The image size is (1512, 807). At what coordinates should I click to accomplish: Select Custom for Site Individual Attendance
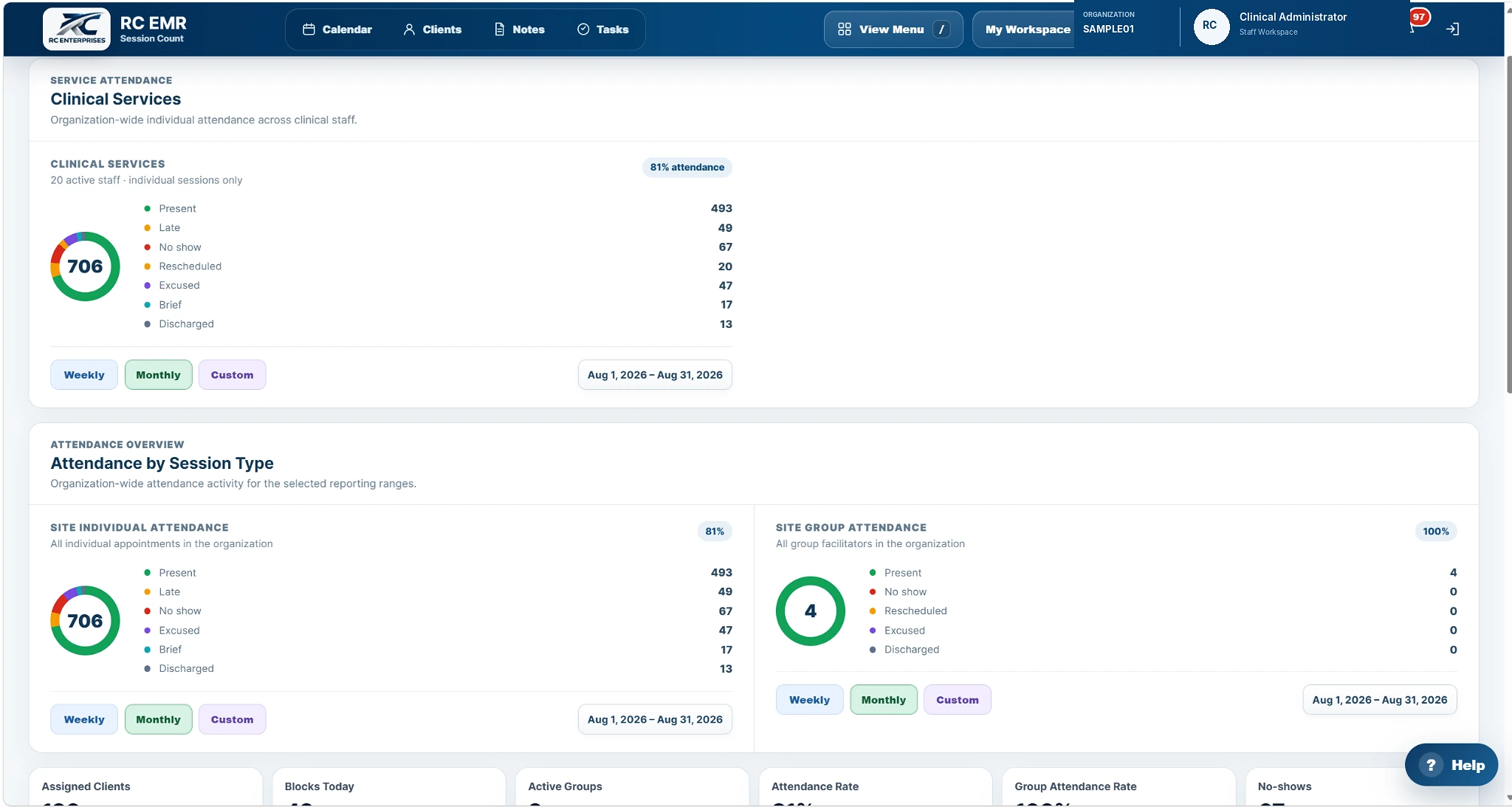tap(232, 720)
